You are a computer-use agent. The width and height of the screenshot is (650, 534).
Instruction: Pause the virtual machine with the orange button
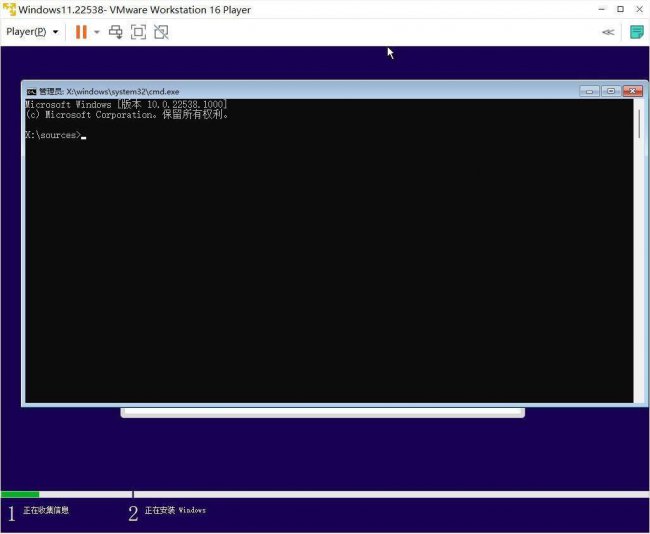click(81, 32)
